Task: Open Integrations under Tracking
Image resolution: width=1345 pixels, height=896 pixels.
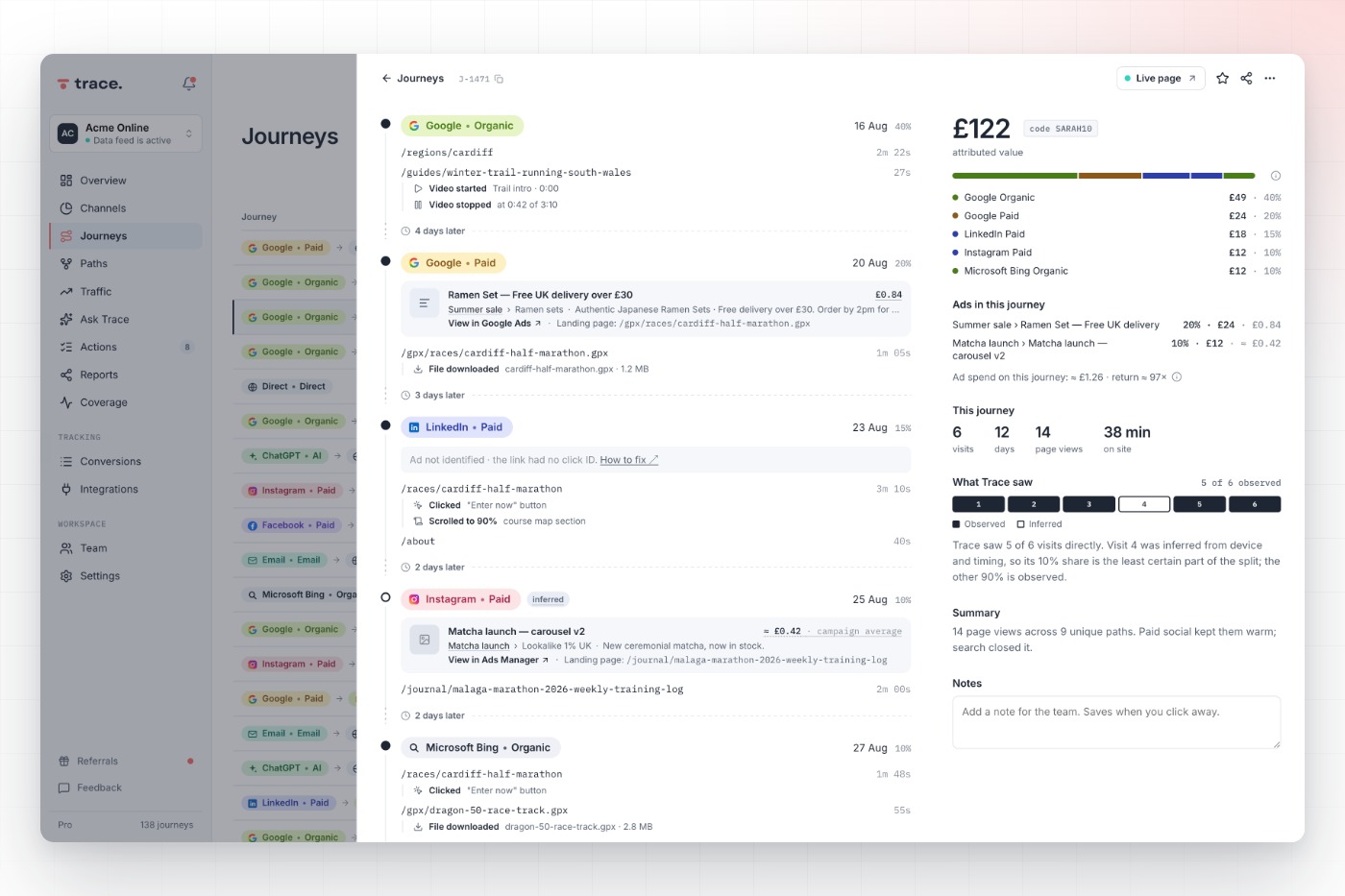Action: pos(126,490)
